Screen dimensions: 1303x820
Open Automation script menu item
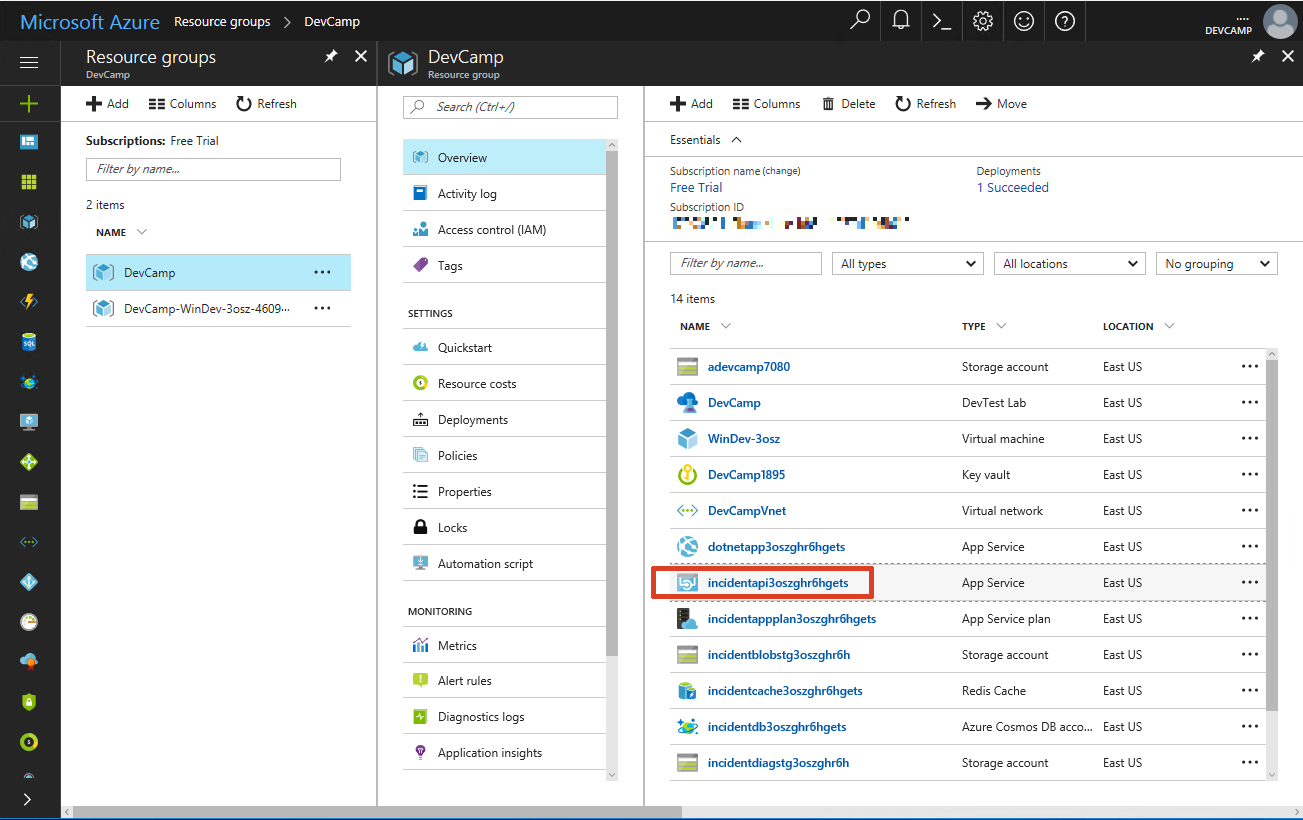click(504, 563)
